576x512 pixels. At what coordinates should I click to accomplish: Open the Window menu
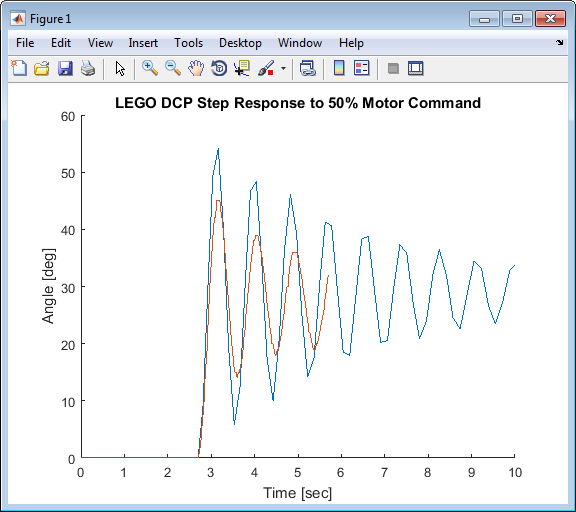[300, 43]
